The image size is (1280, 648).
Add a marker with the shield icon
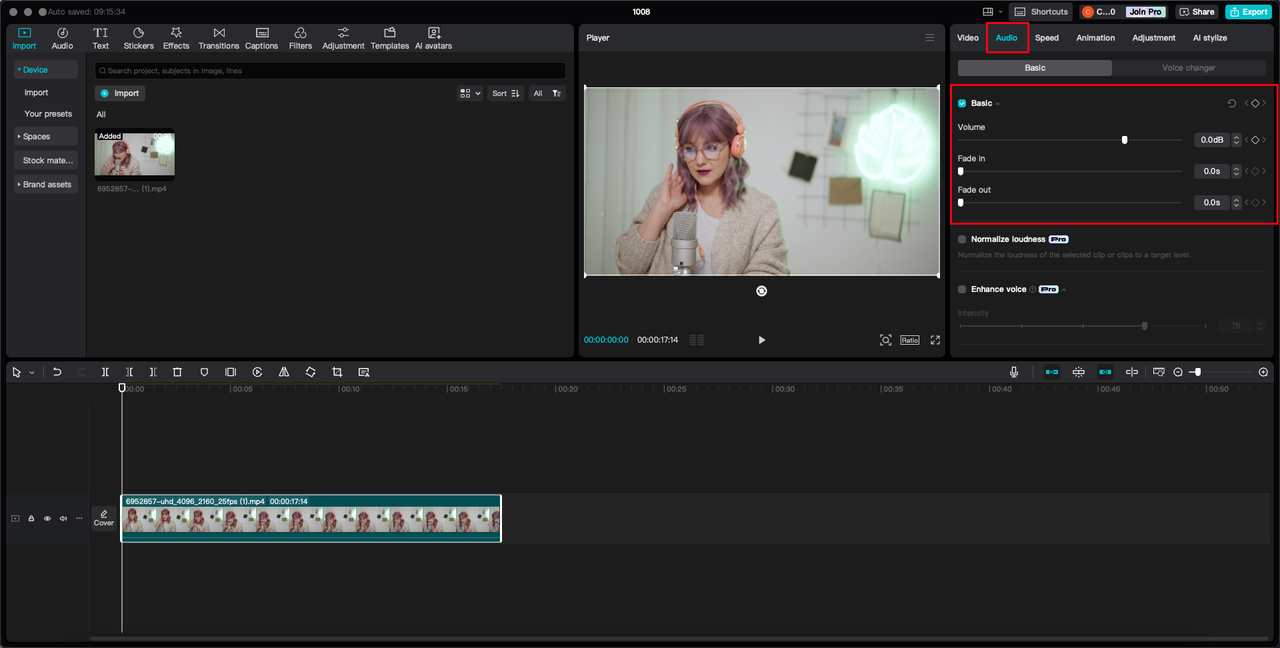coord(204,372)
